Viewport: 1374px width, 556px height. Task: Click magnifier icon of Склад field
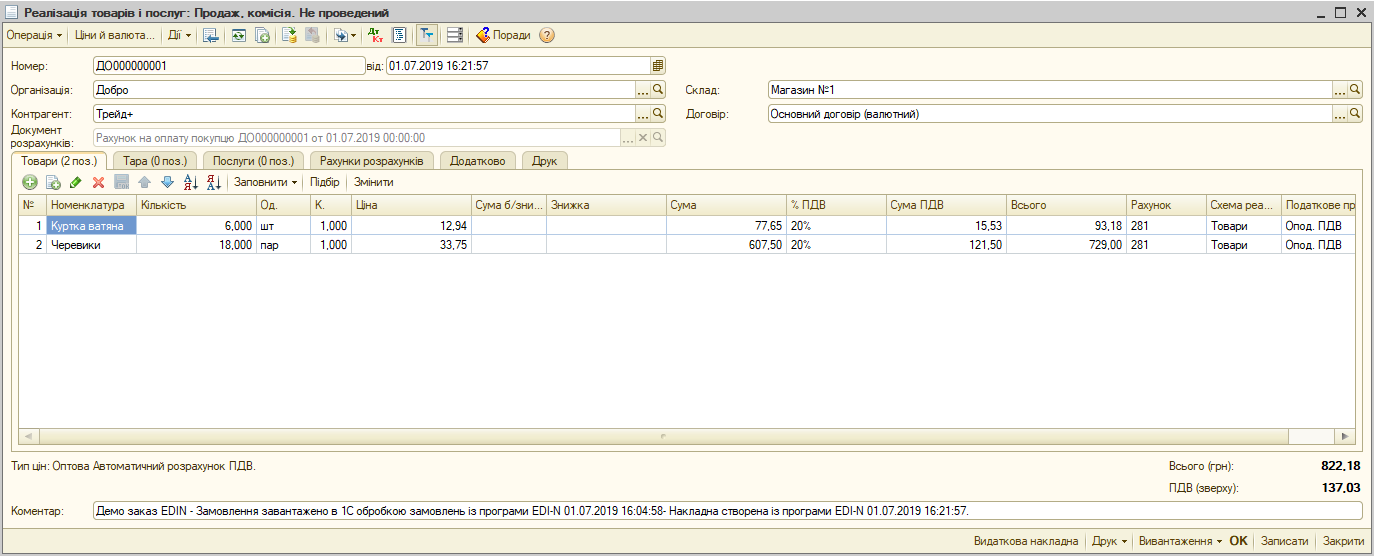(1356, 90)
